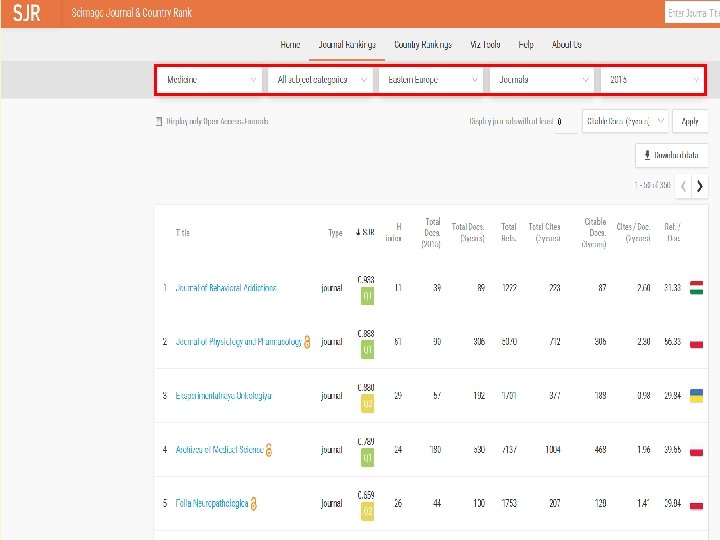This screenshot has width=720, height=540.
Task: Open the About Us page
Action: [x=567, y=45]
